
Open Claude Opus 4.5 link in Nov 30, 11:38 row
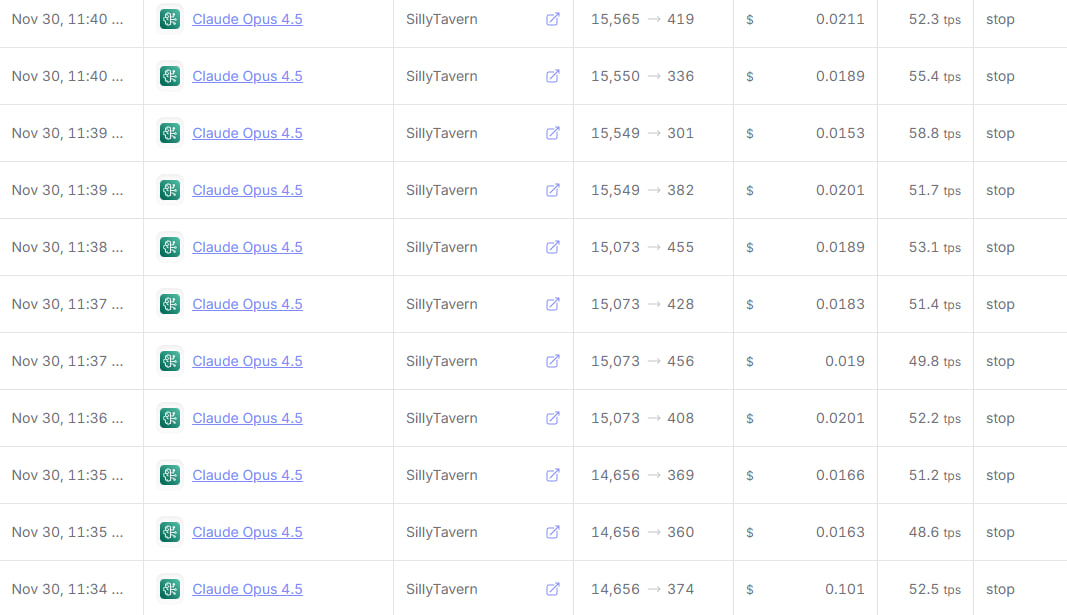247,247
